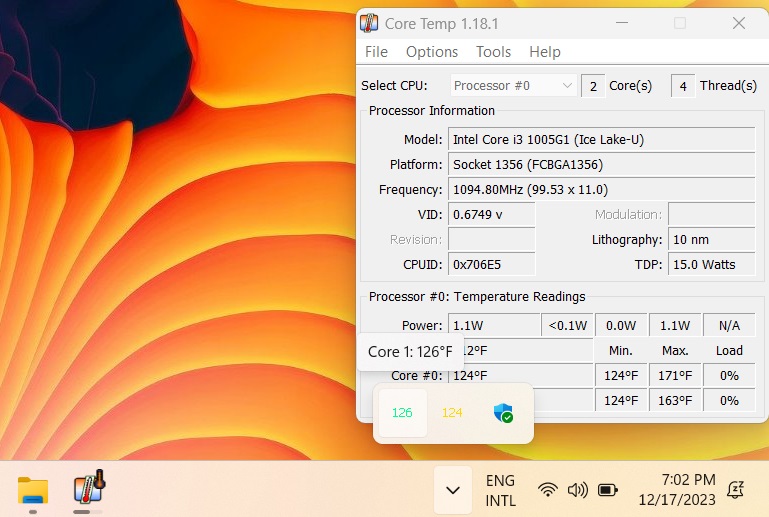Click the battery status icon
Screen dimensions: 769x517
[x=608, y=490]
